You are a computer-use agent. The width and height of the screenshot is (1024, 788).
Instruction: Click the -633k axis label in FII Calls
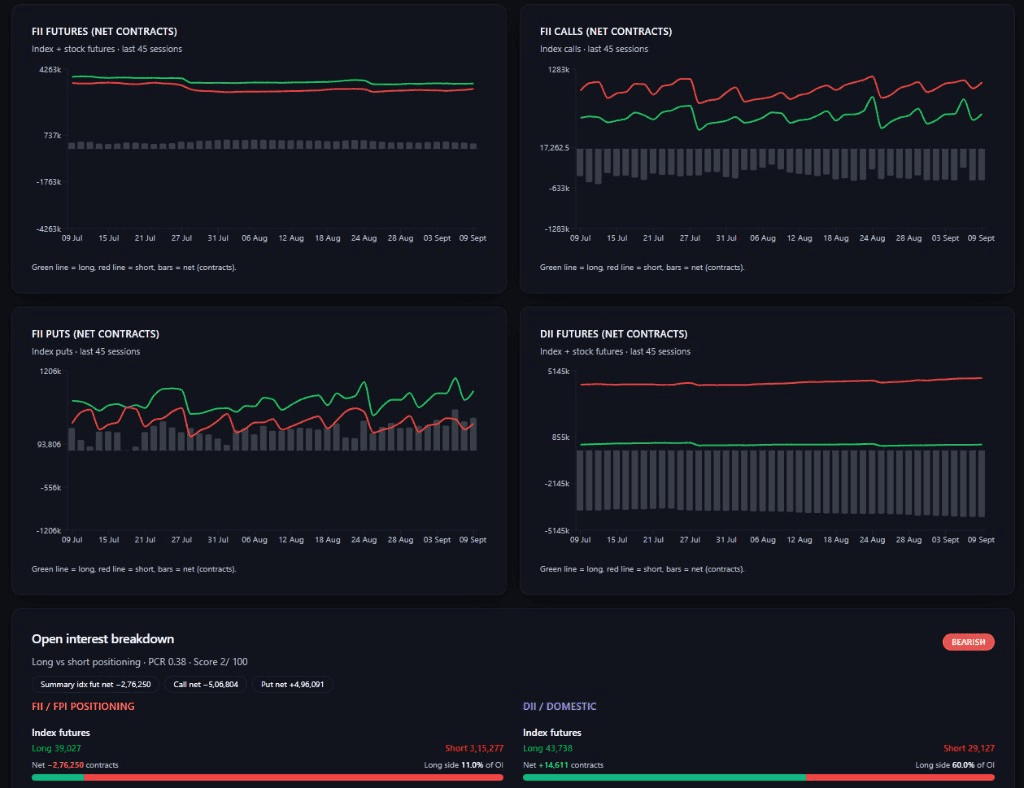point(559,189)
